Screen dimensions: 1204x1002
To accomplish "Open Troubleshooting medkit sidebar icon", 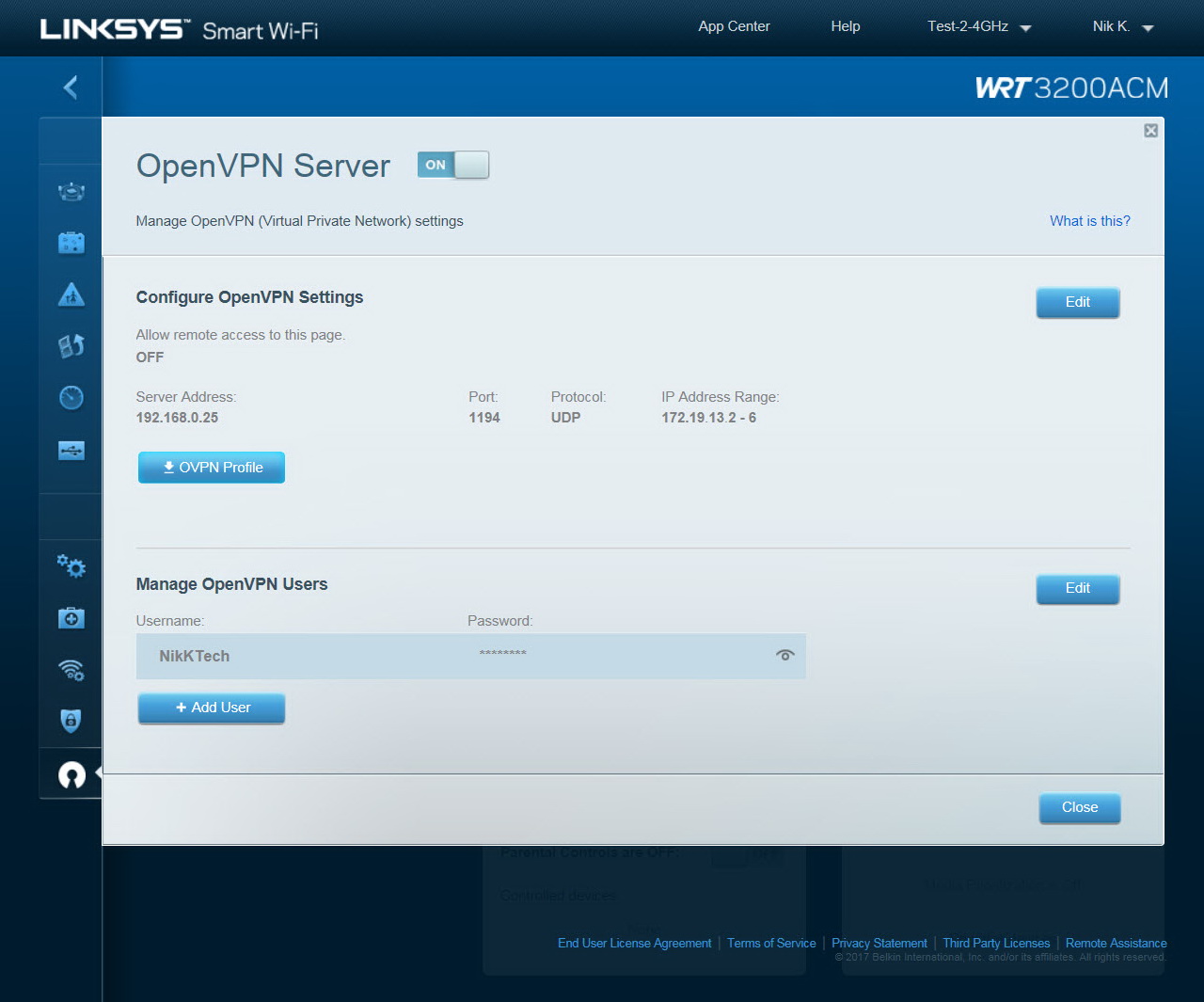I will tap(71, 618).
